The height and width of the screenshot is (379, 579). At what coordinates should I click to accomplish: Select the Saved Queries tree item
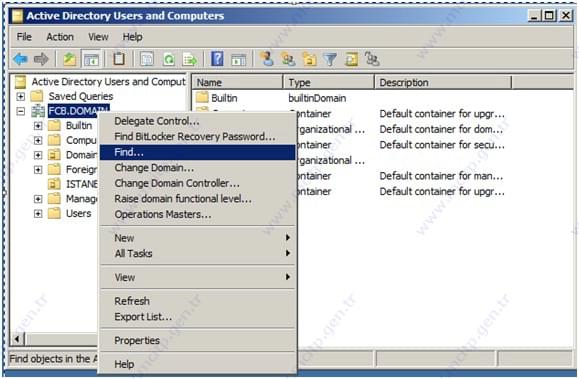pyautogui.click(x=80, y=96)
